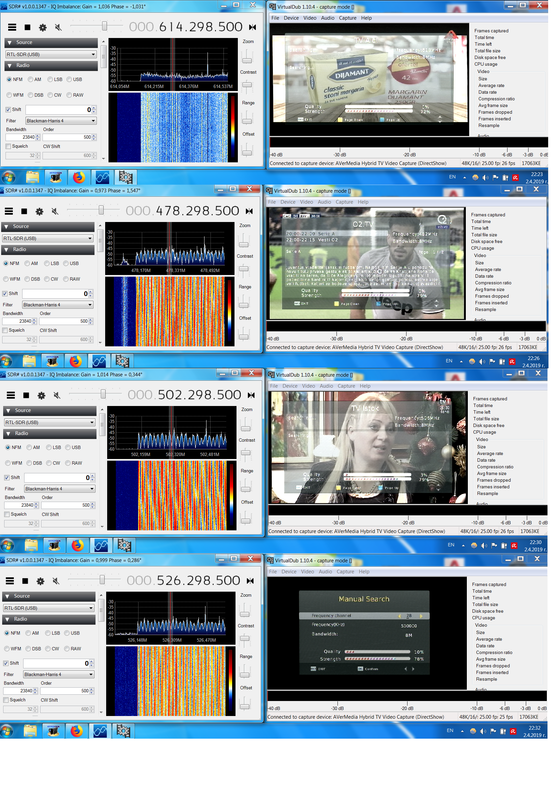Viewport: 552px width, 800px height.
Task: Click VirtualDub taskbar icon below 502.298.500 window
Action: (124, 545)
